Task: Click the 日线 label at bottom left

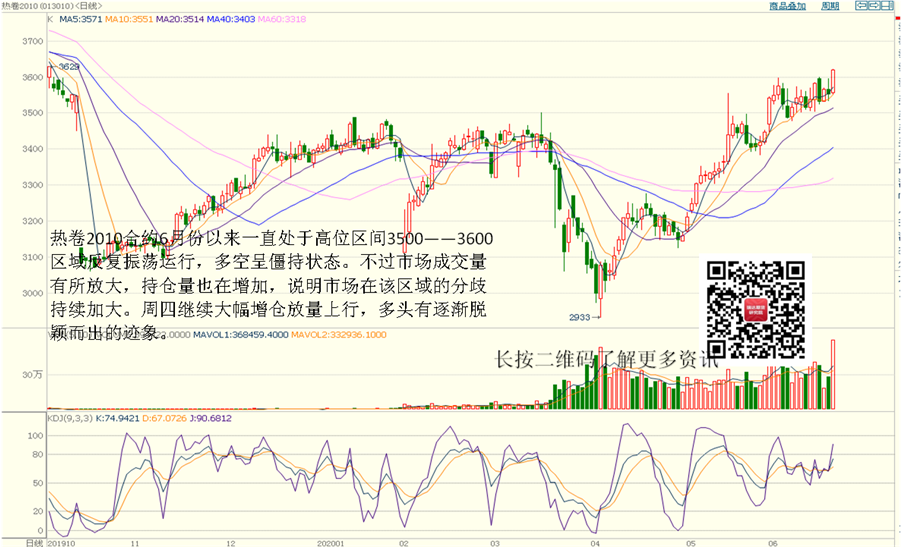Action: 10,542
